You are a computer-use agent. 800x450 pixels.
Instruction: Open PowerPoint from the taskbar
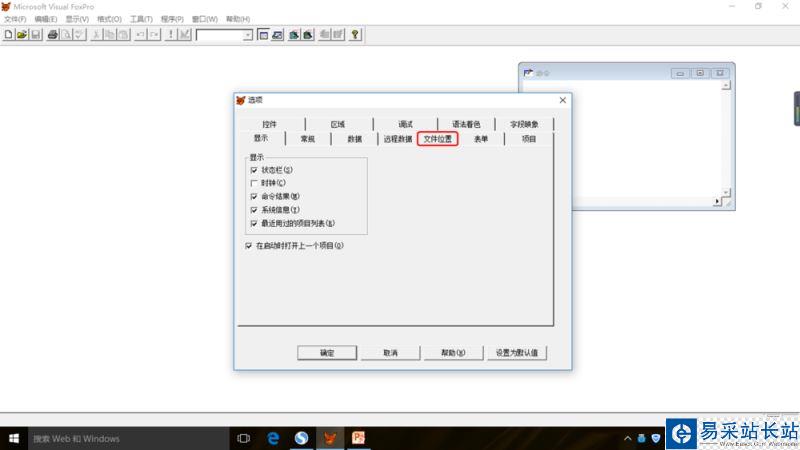pyautogui.click(x=359, y=438)
